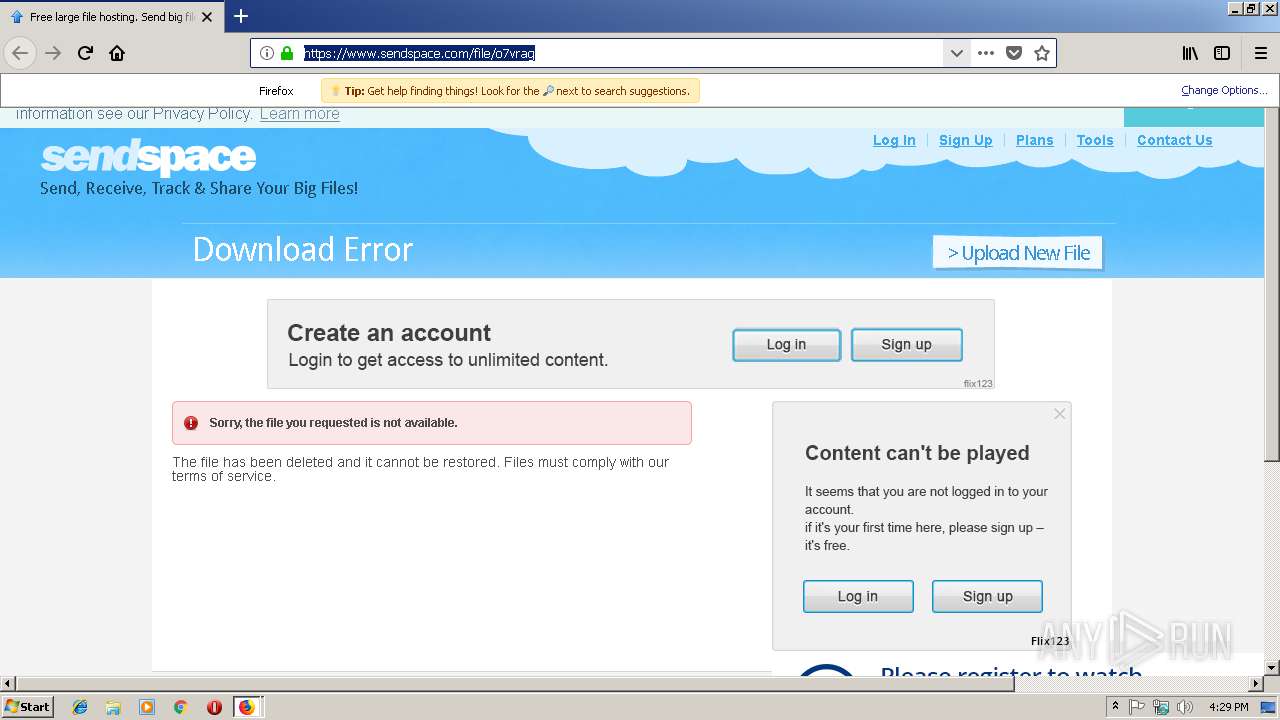Expand the address bar history dropdown

pos(956,53)
